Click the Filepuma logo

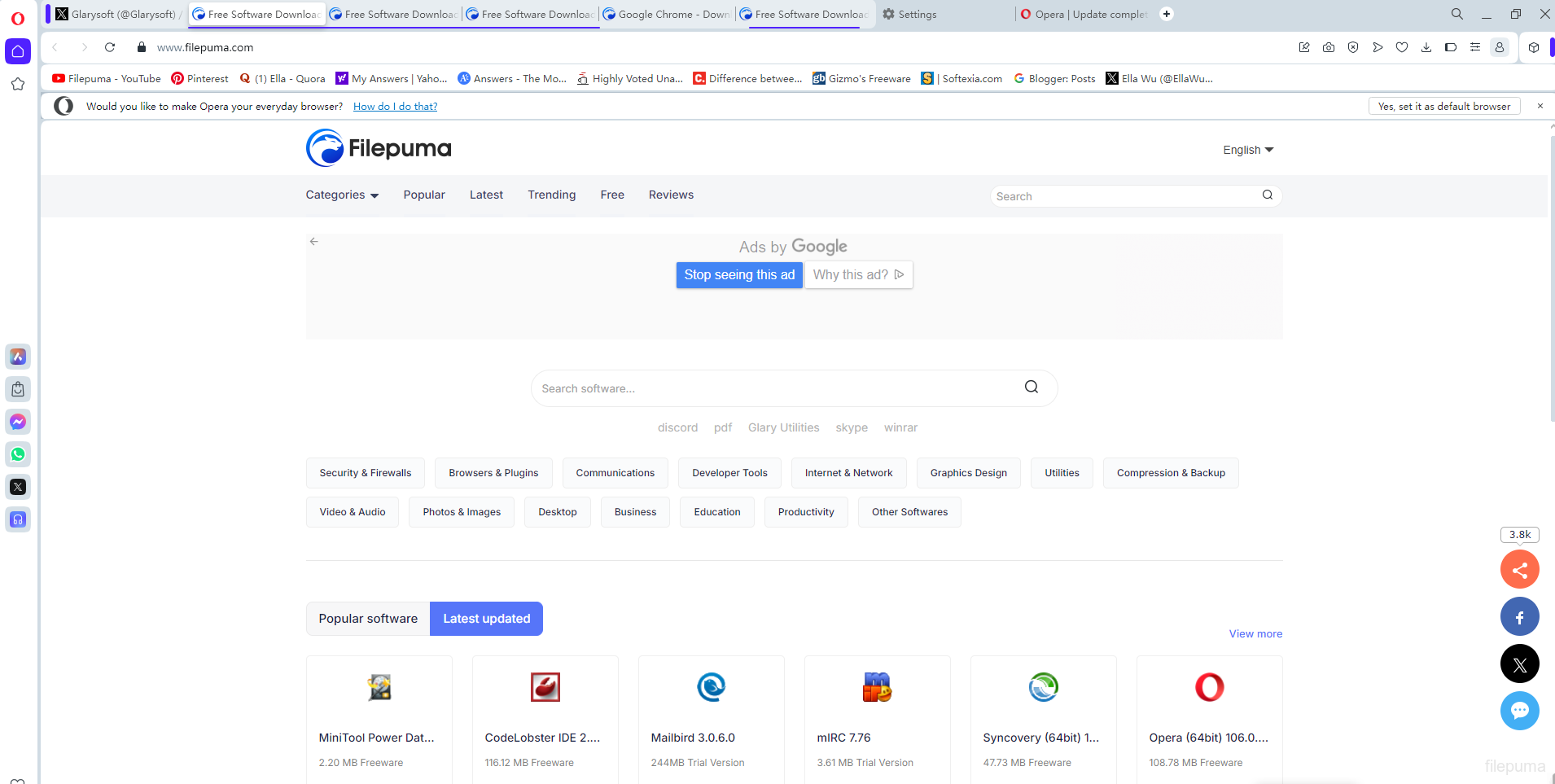point(379,148)
